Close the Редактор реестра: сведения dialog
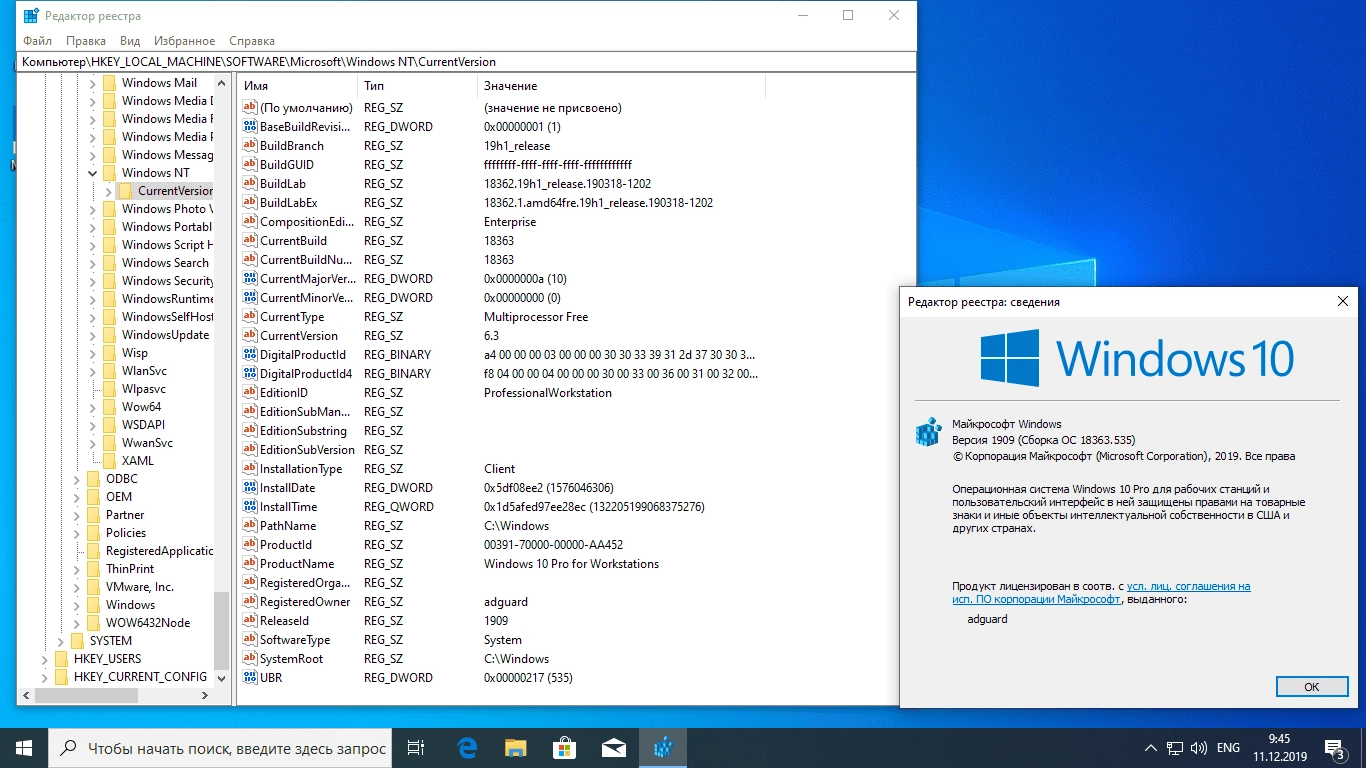Screen dimensions: 1366x768 point(1343,301)
